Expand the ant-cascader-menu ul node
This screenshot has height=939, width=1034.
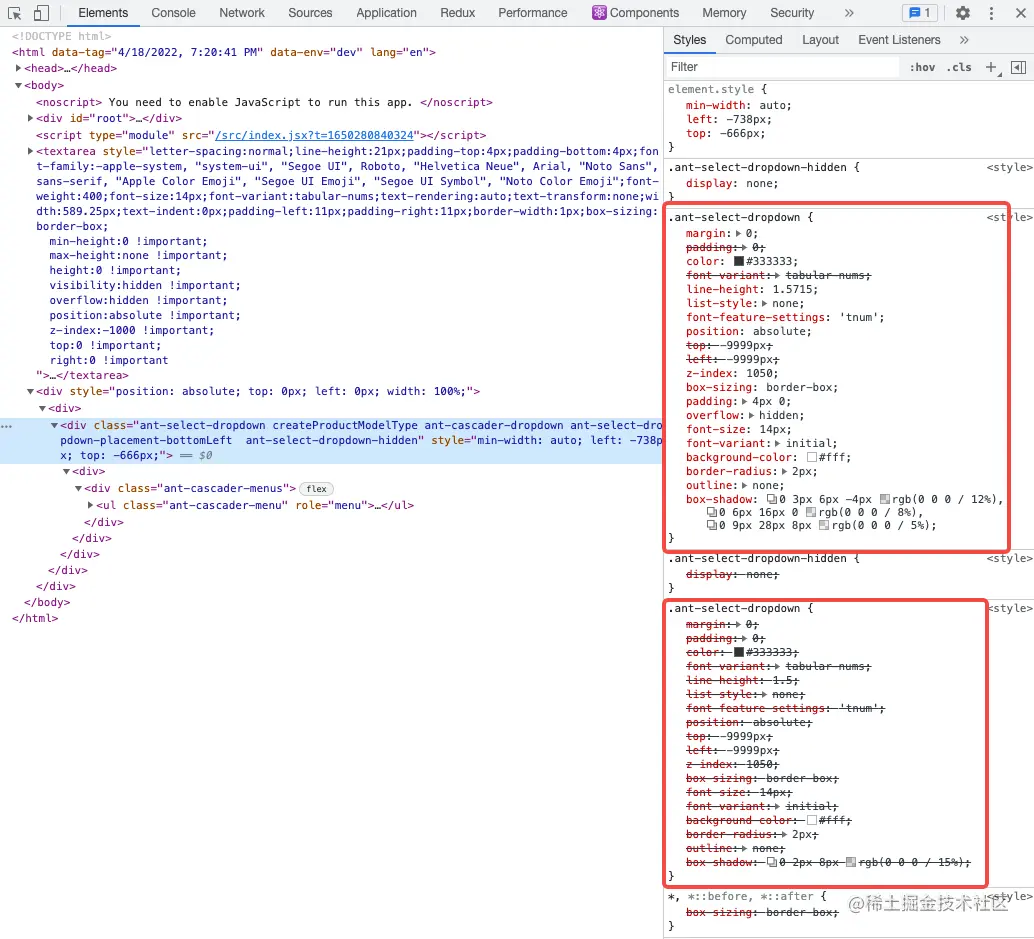tap(90, 505)
